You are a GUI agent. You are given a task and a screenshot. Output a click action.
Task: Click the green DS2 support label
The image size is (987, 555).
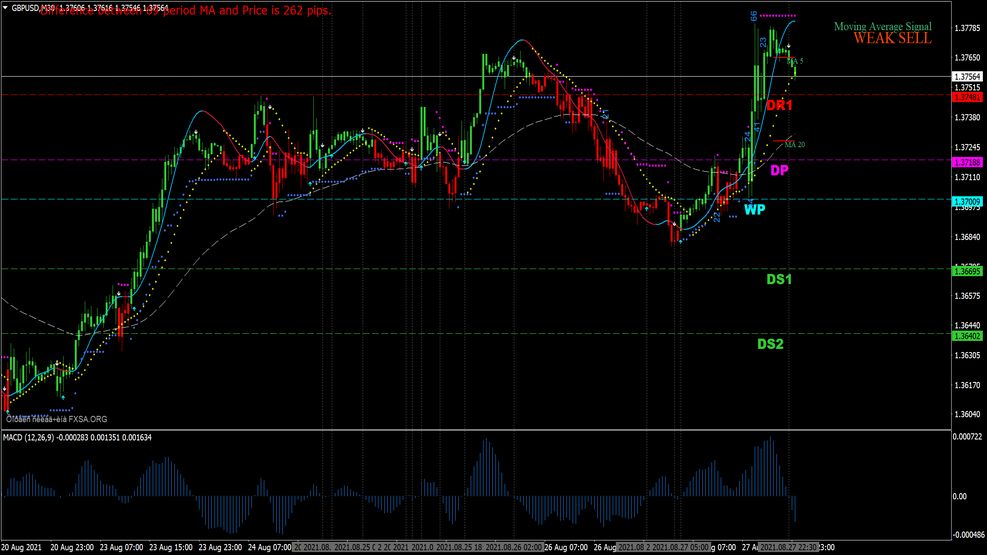click(769, 344)
